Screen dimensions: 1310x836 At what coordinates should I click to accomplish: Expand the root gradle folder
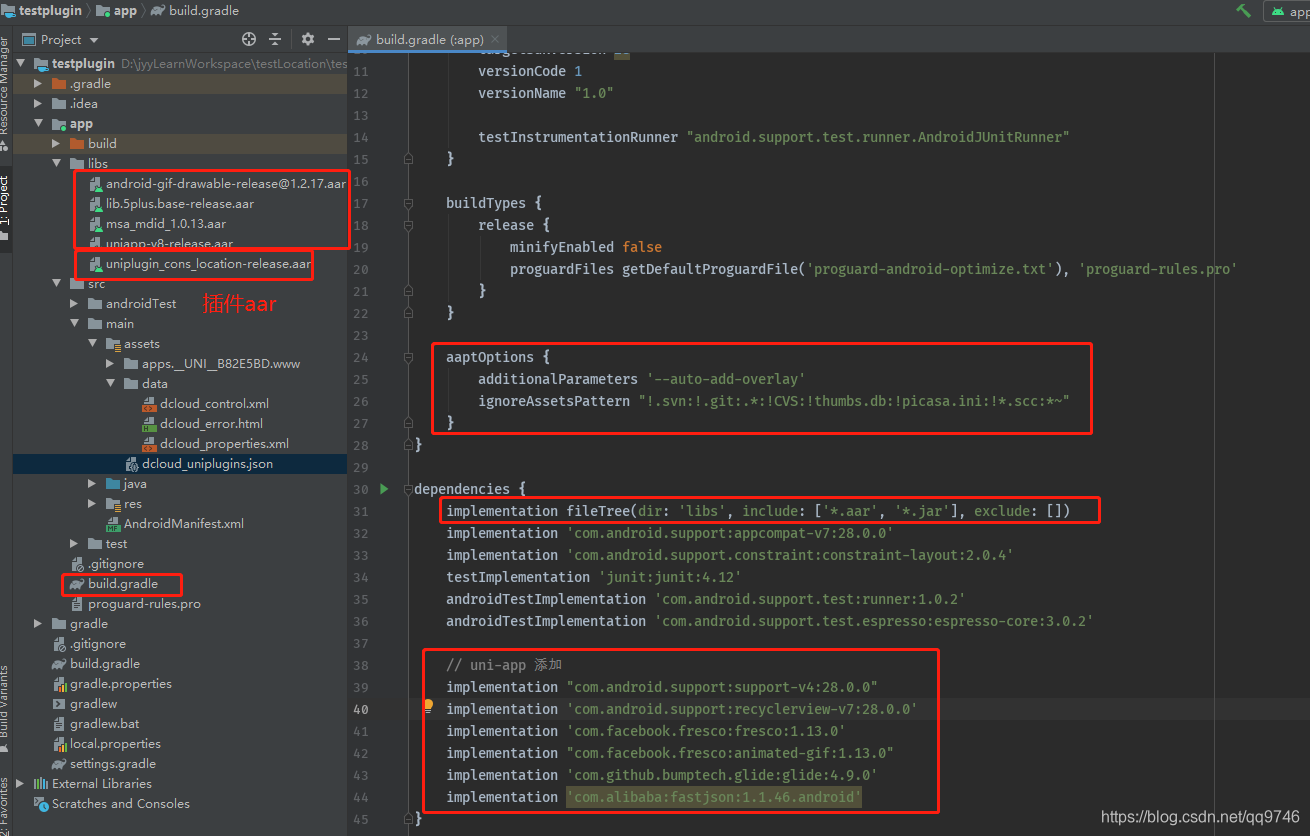38,624
